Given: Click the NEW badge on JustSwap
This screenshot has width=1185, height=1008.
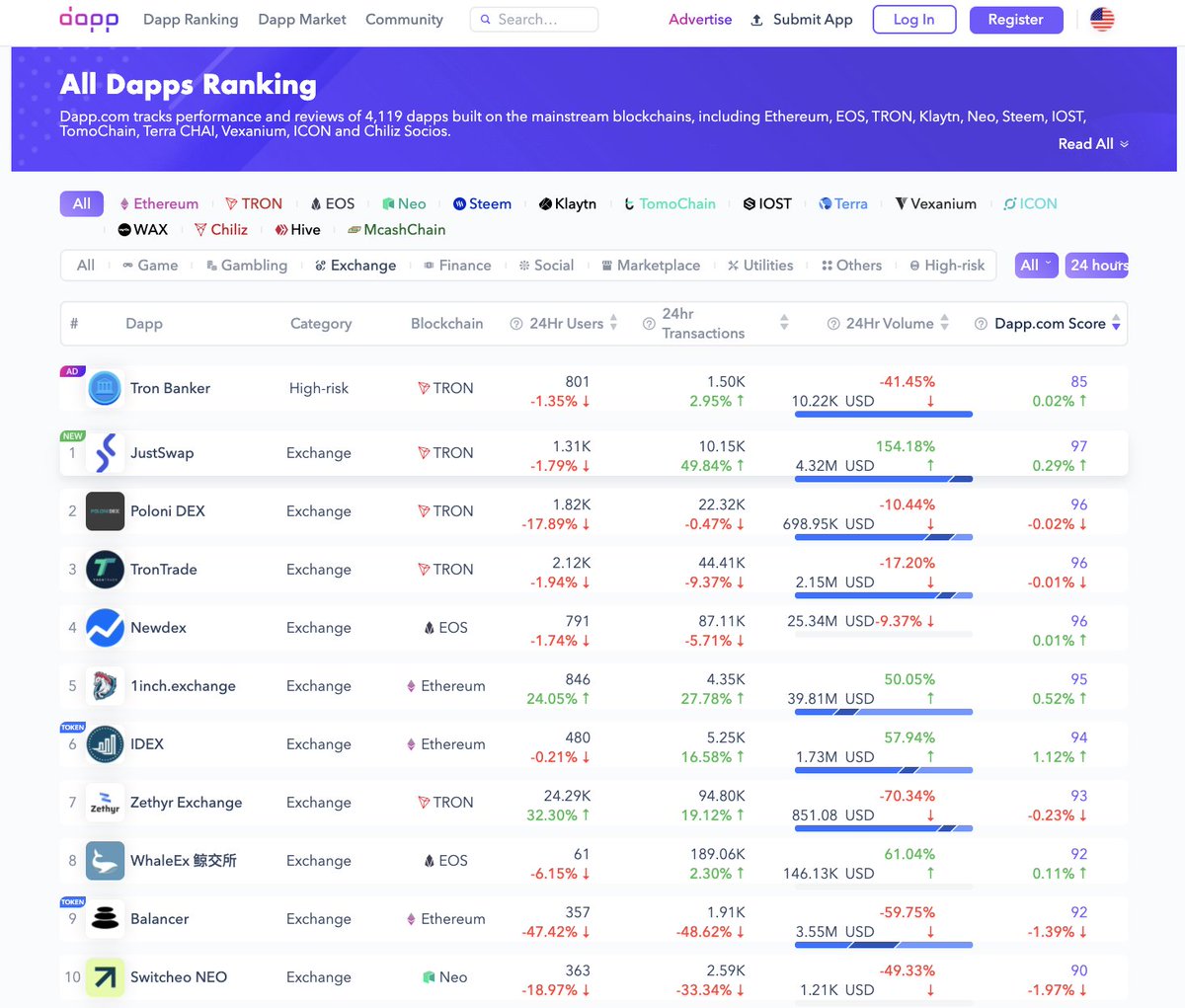Looking at the screenshot, I should click(x=72, y=435).
